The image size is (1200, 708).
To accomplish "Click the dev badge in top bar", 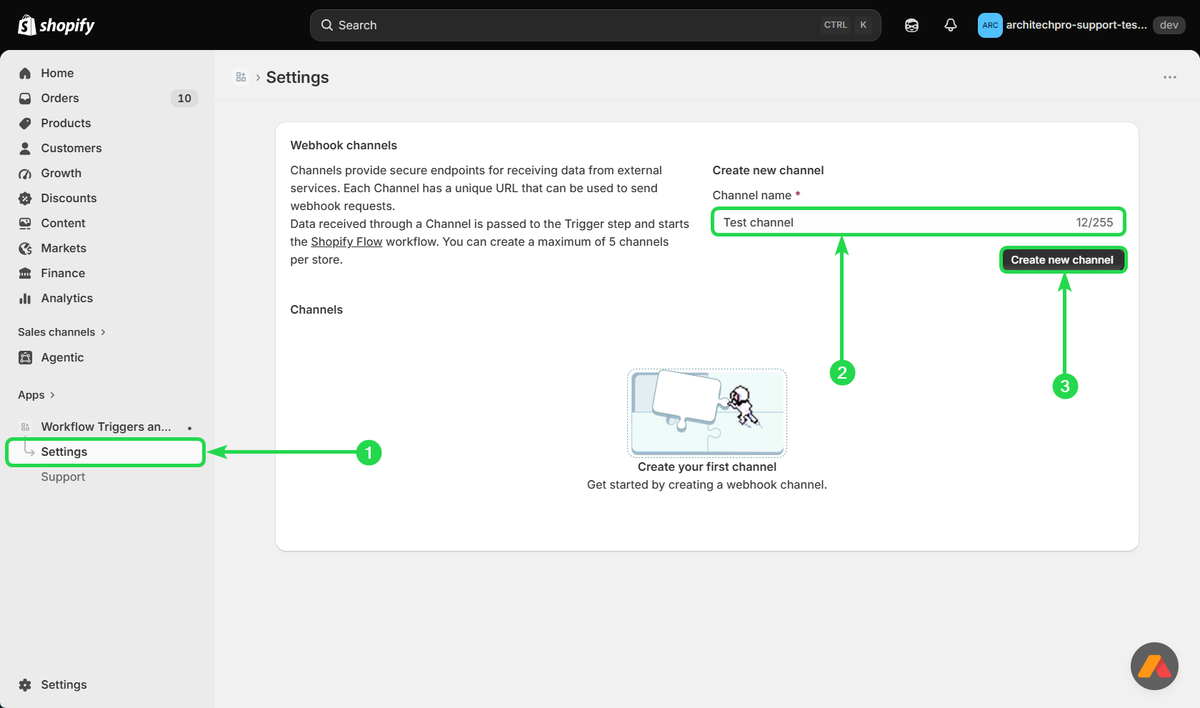I will (1169, 25).
